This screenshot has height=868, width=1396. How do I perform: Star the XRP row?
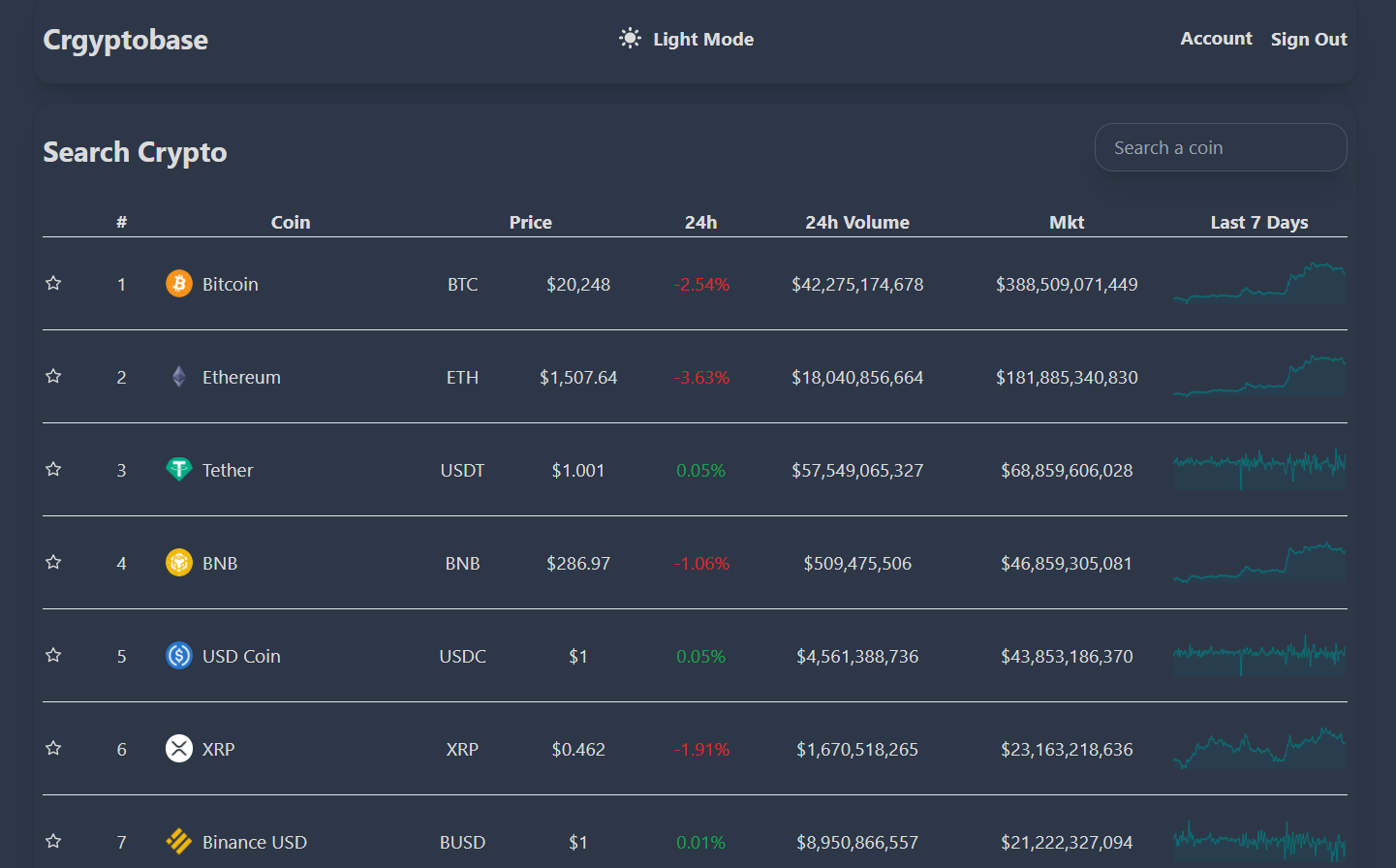53,748
